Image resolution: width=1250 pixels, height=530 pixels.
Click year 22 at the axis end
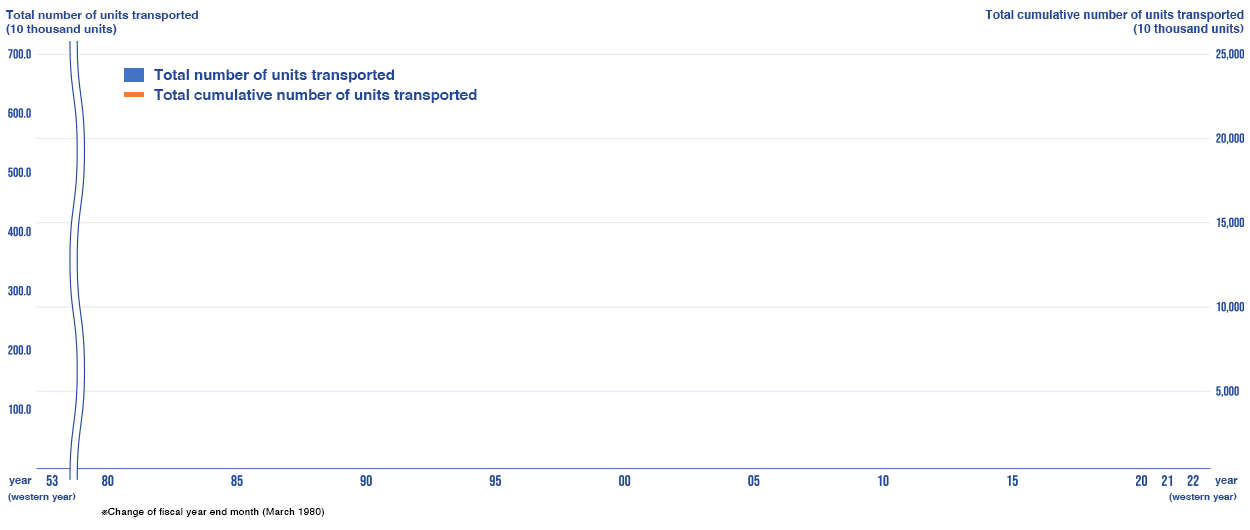tap(1193, 481)
